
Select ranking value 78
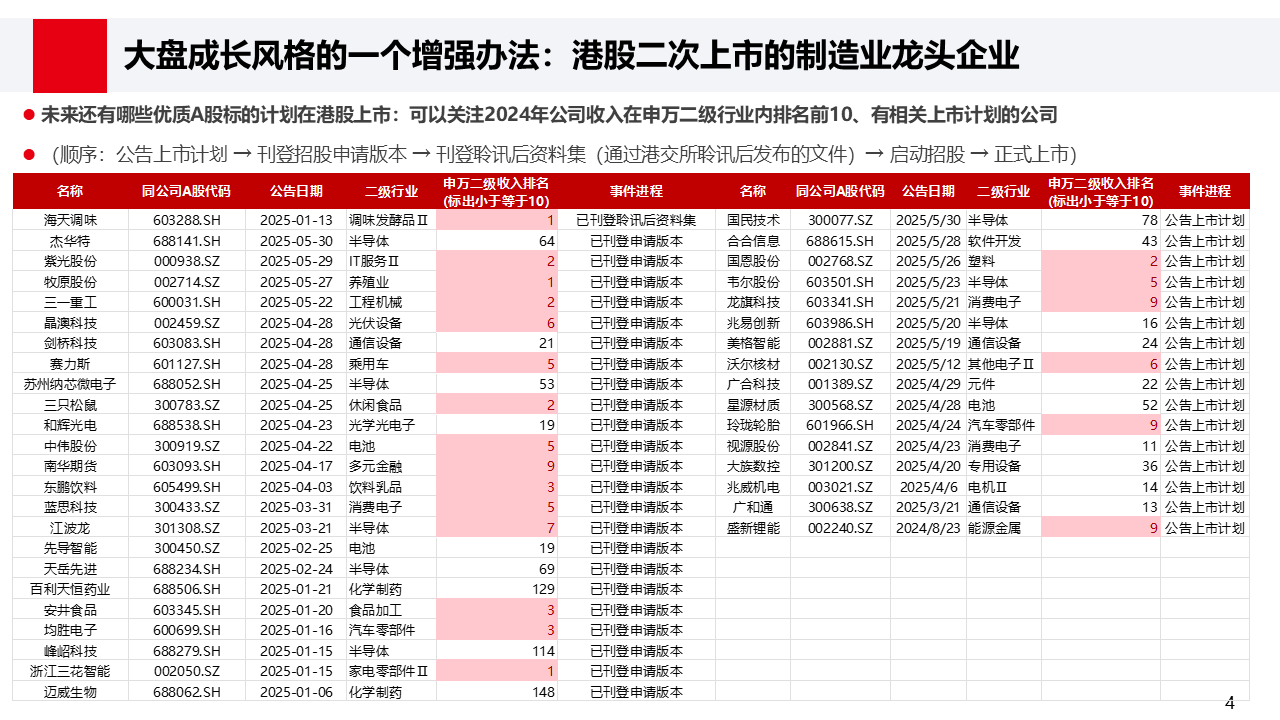click(1149, 220)
